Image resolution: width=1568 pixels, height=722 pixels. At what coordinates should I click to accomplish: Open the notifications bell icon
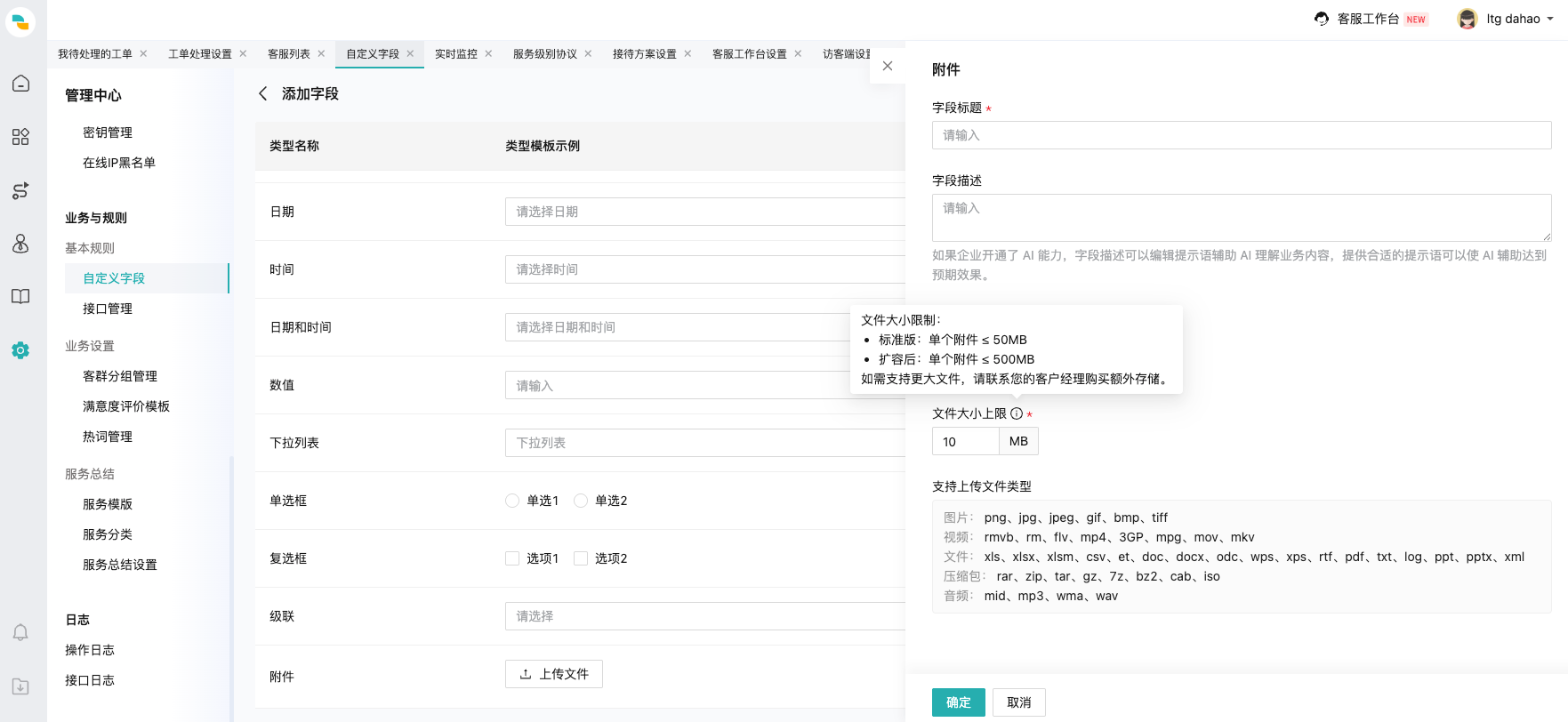point(20,632)
